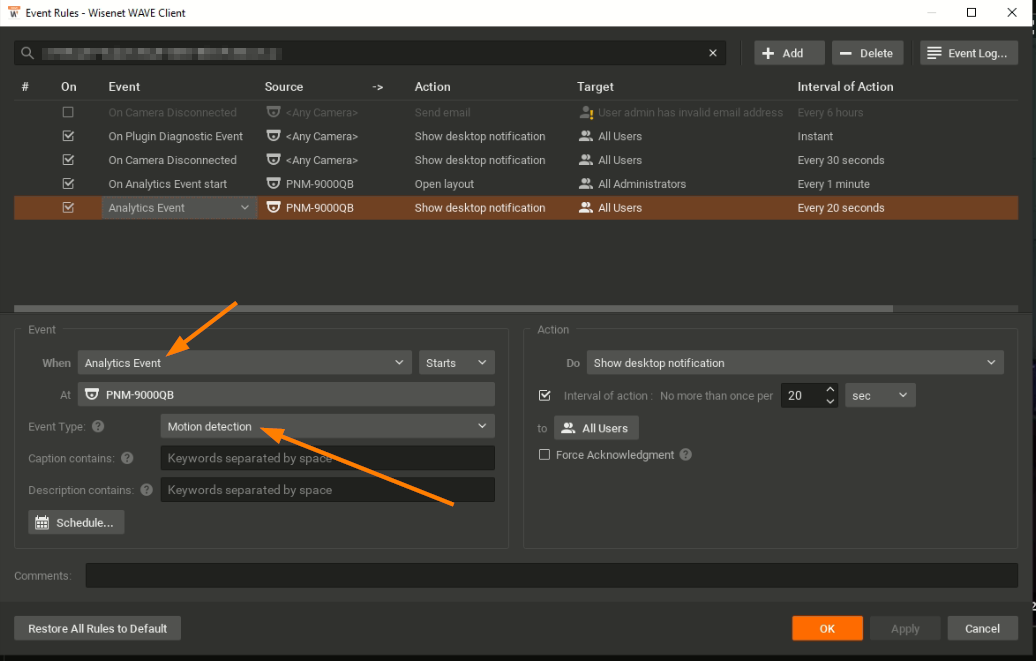Click camera icon in the highlighted rule row
The width and height of the screenshot is (1036, 661).
coord(273,207)
